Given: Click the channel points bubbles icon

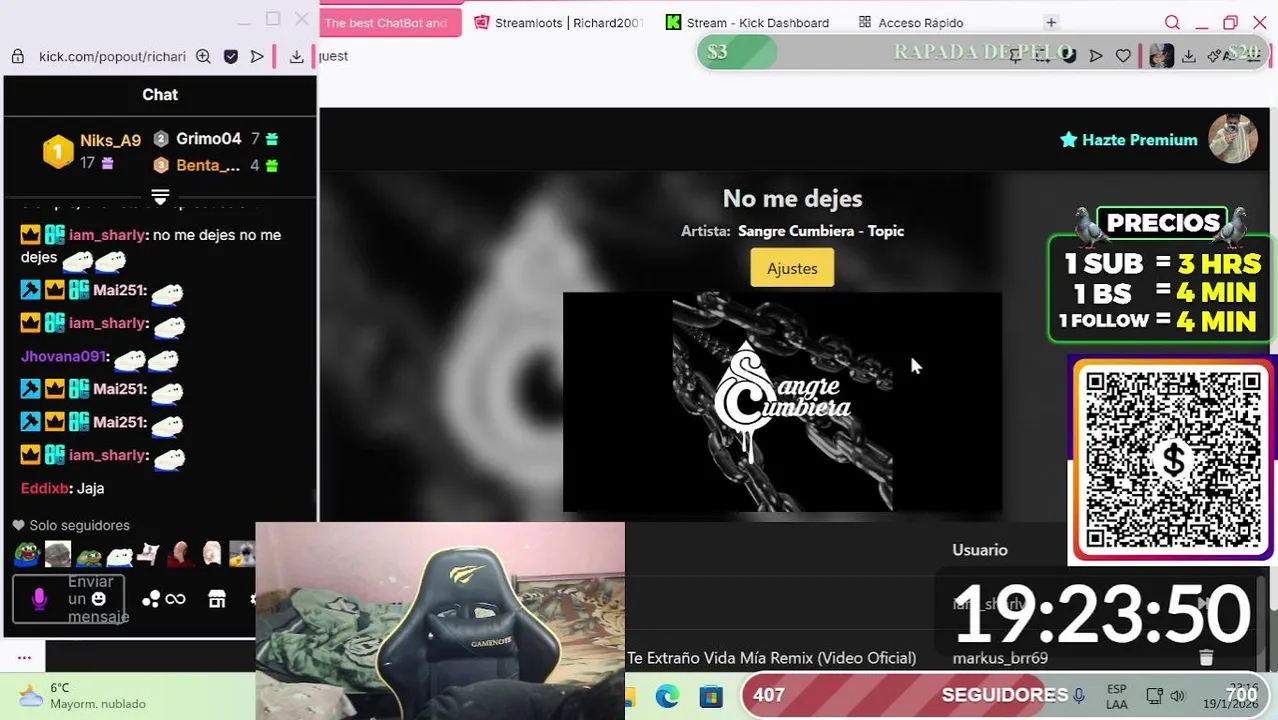Looking at the screenshot, I should 151,599.
